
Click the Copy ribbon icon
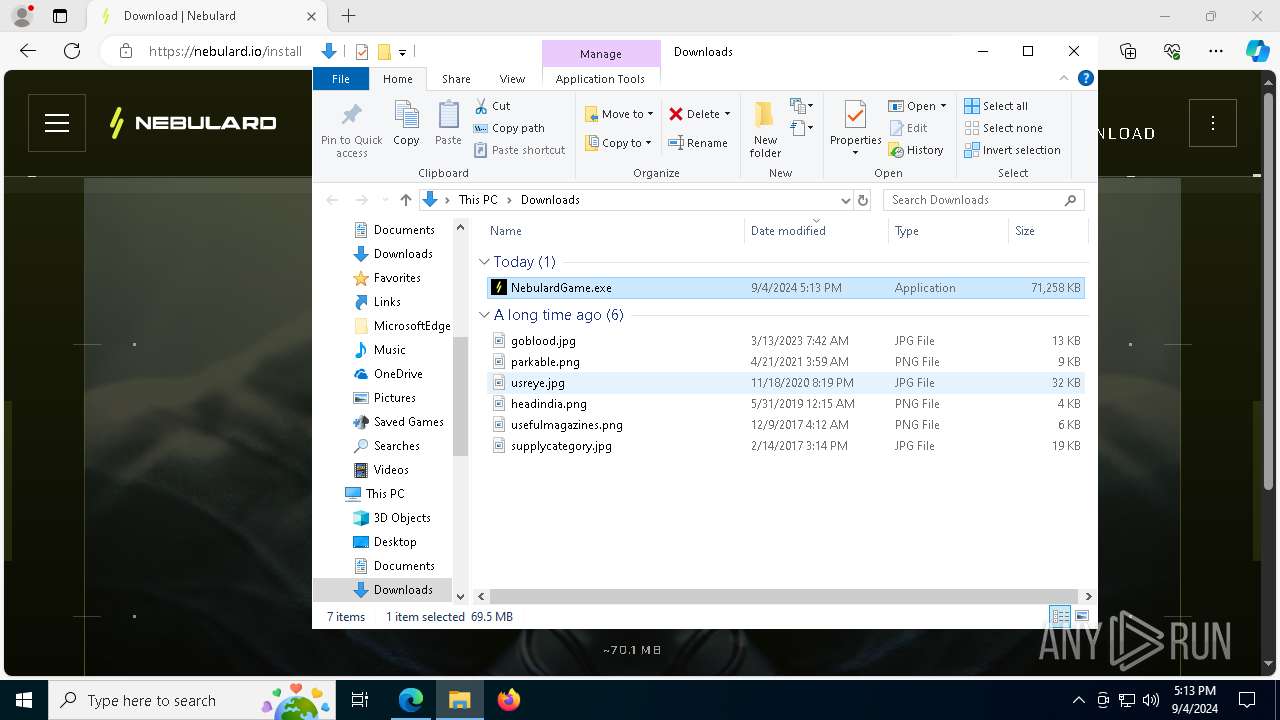pos(406,114)
